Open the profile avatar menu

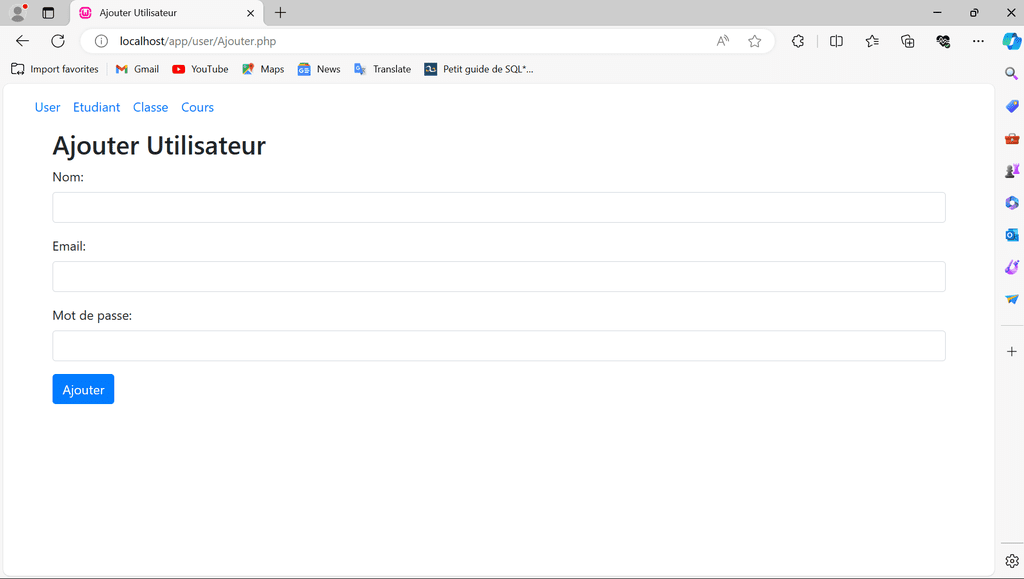tap(19, 12)
